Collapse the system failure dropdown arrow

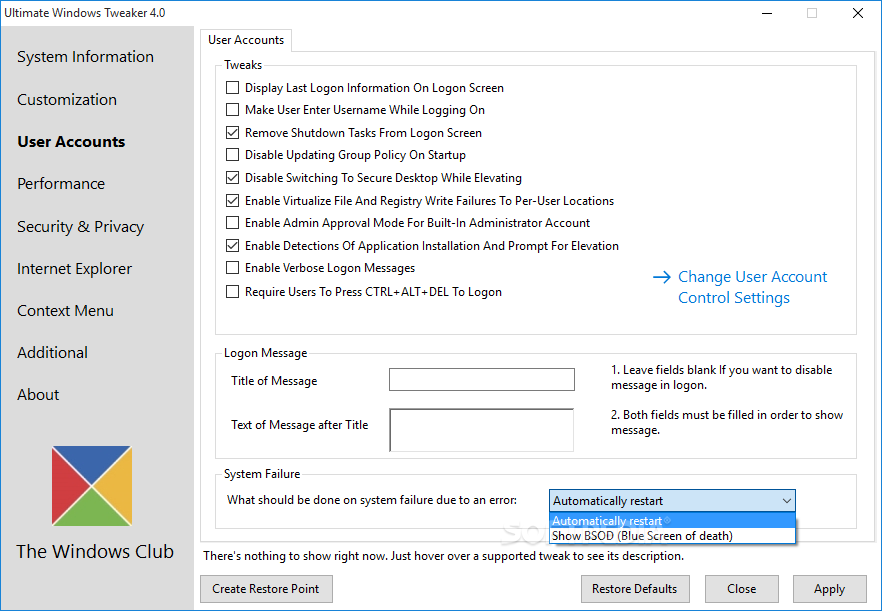786,501
